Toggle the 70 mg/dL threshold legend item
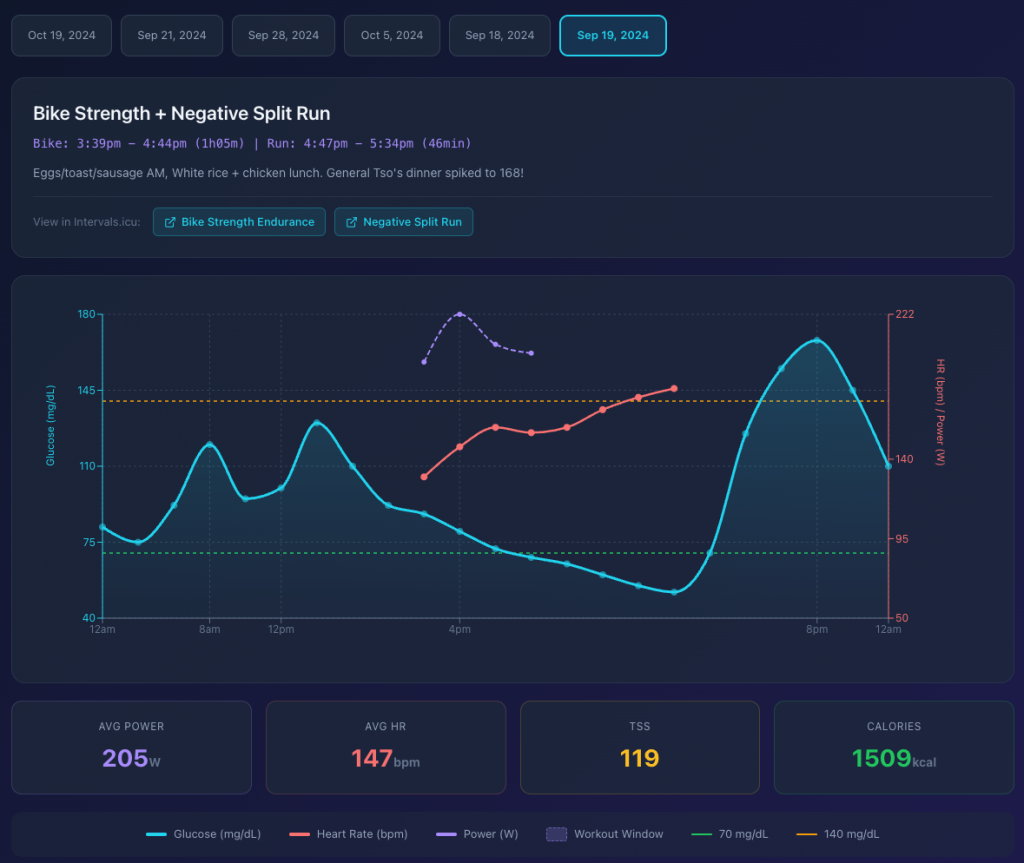Screen dimensions: 1024x863 [x=731, y=834]
